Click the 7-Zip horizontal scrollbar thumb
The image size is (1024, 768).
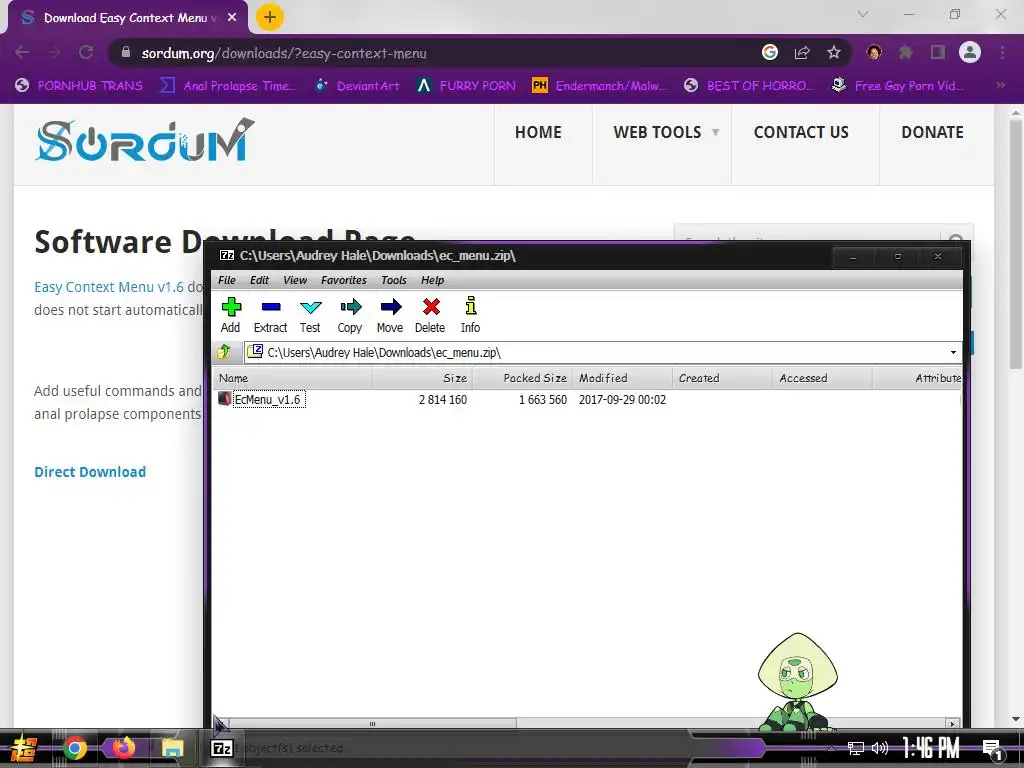tap(372, 724)
